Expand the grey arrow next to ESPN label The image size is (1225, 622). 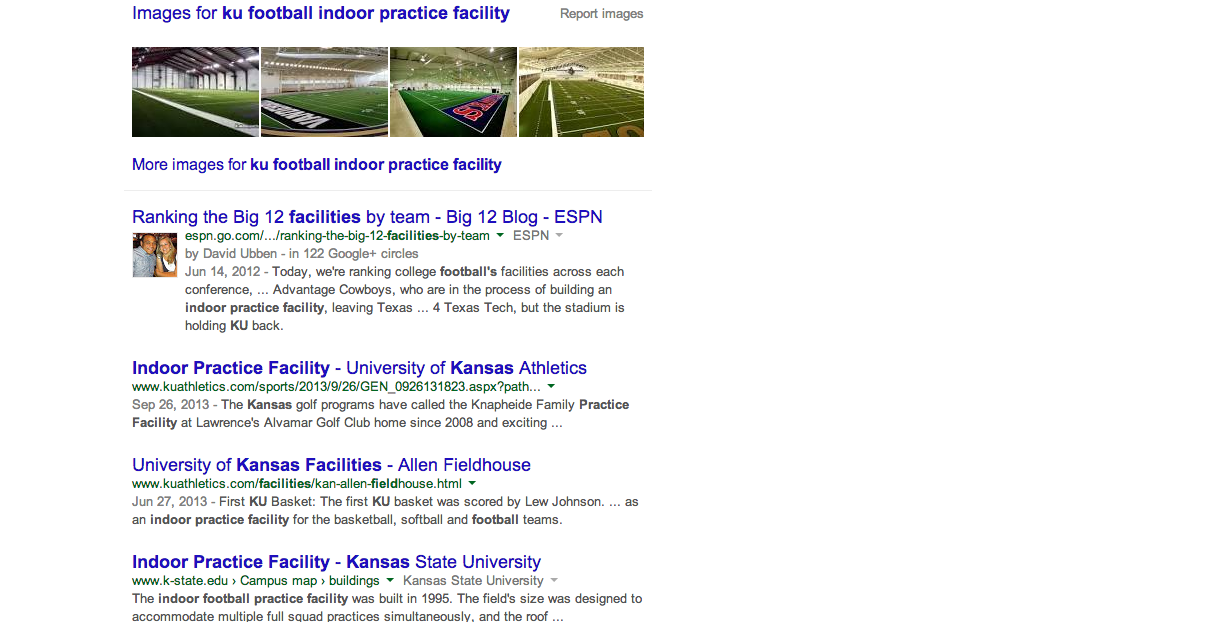(558, 236)
